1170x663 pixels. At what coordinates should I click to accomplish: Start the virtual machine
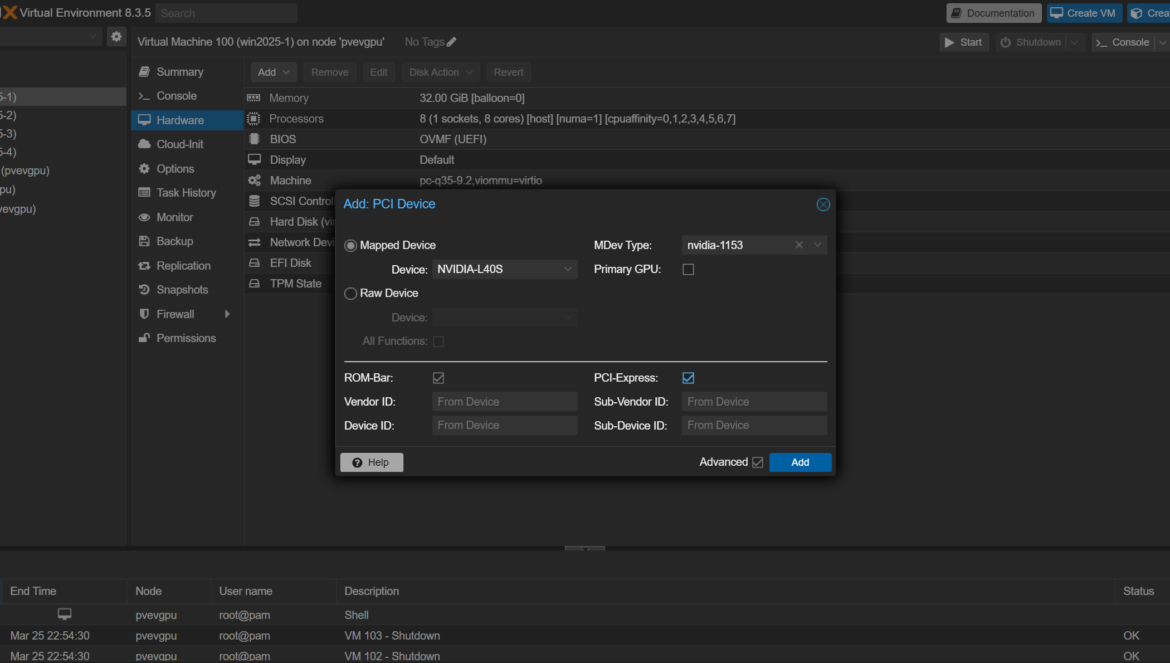[x=964, y=43]
